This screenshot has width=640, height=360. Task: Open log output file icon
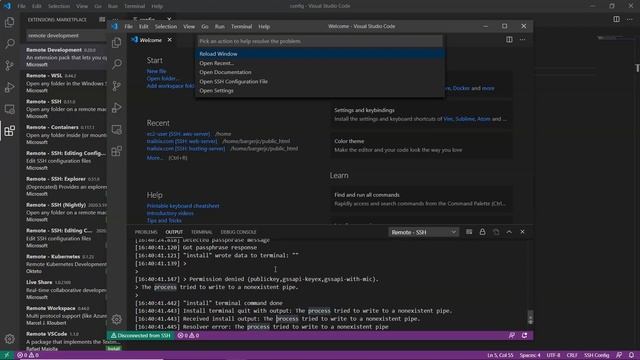(x=496, y=232)
